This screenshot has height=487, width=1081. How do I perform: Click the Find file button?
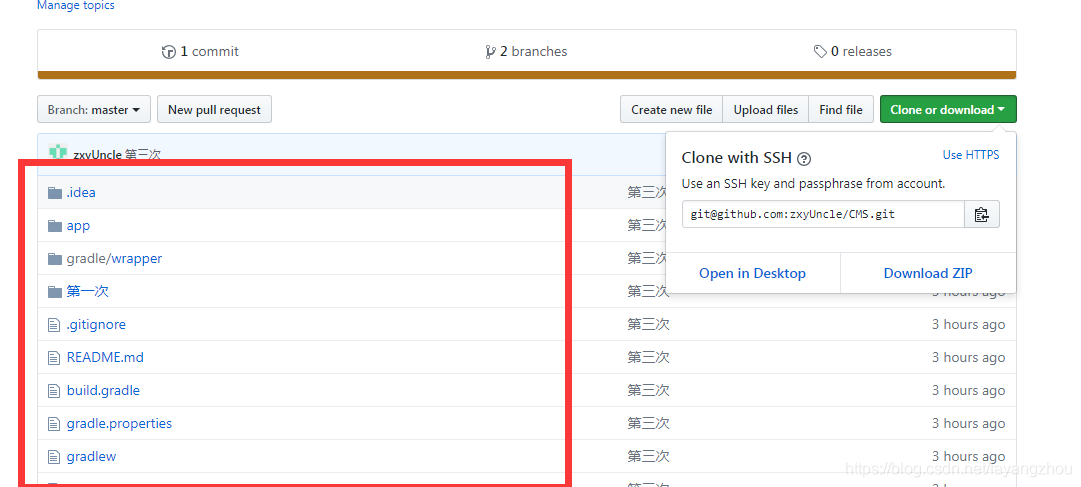[840, 110]
